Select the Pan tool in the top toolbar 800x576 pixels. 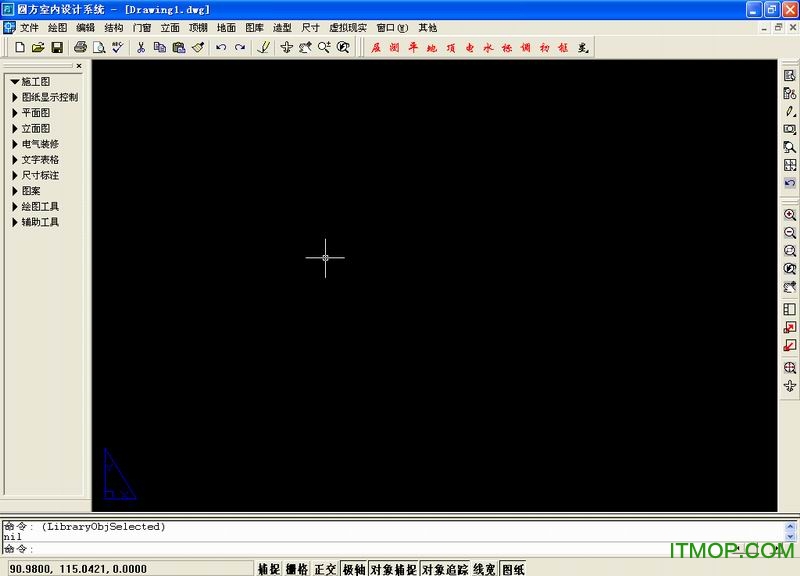coord(286,47)
